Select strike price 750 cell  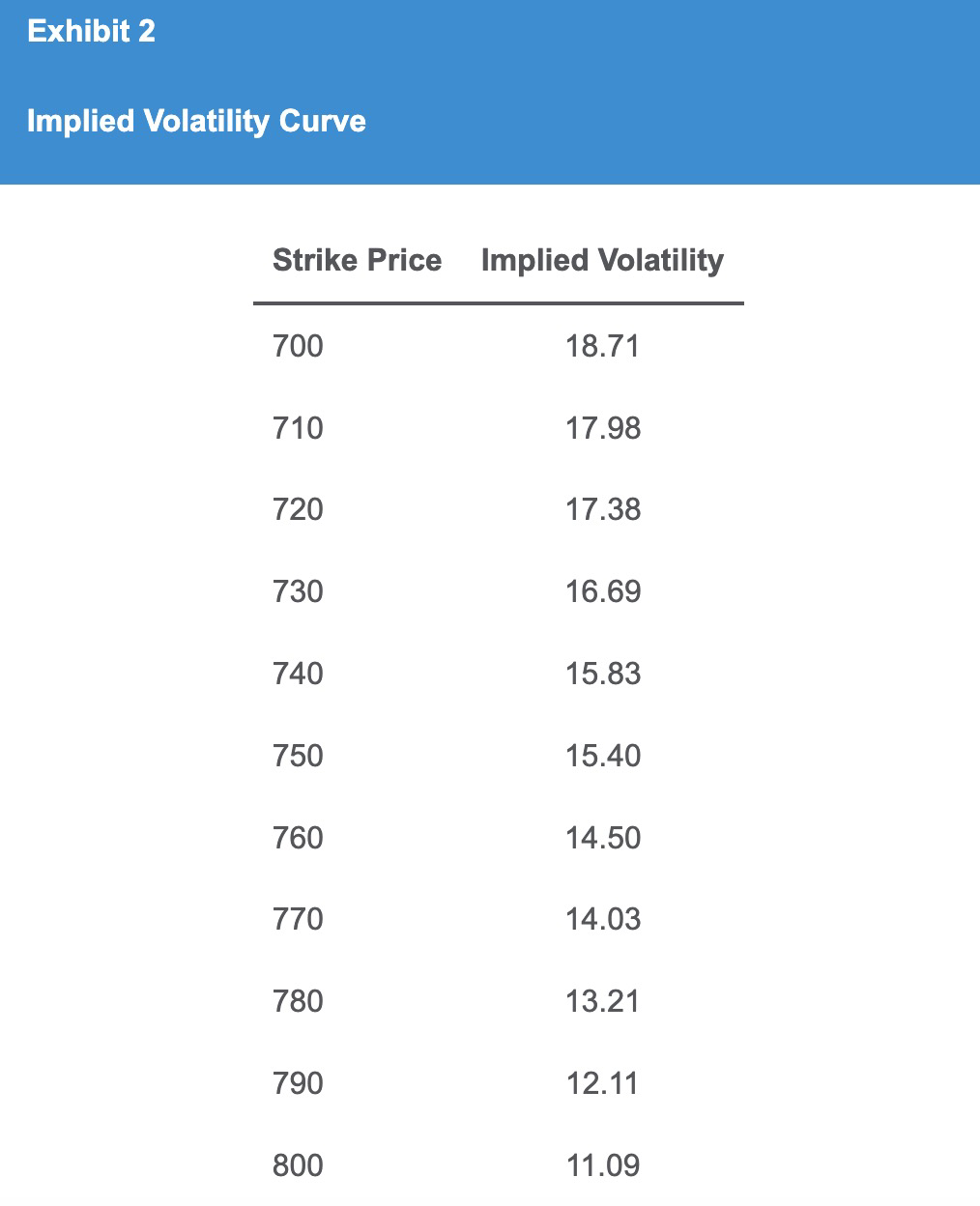click(298, 756)
